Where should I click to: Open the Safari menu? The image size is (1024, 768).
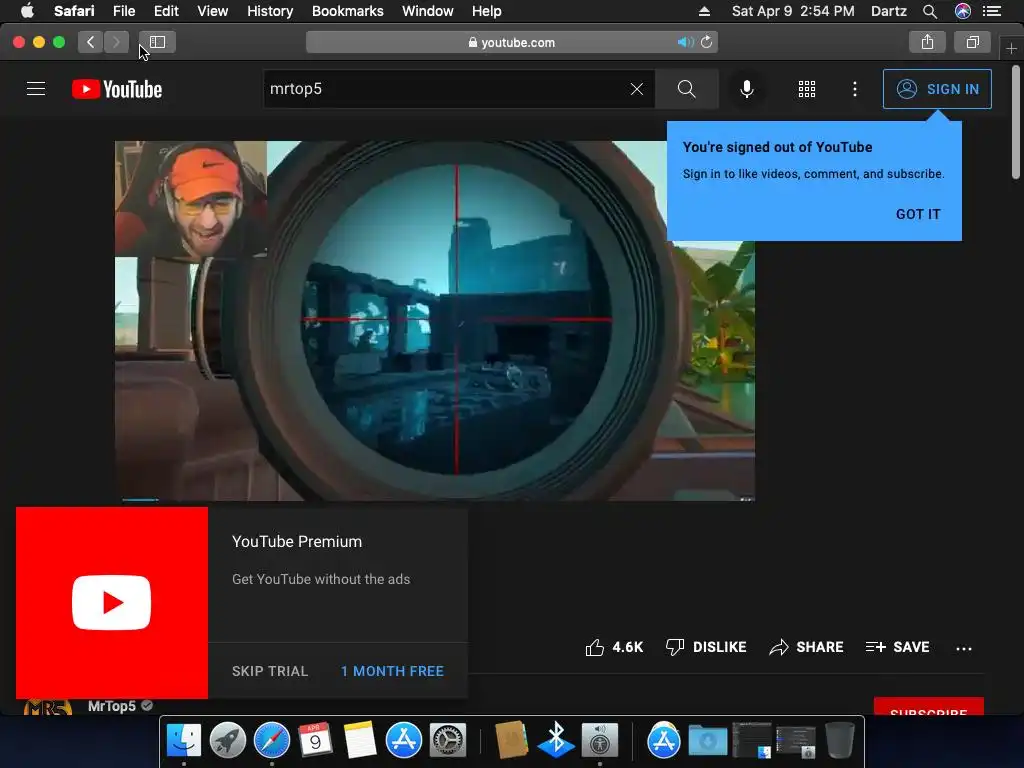click(x=74, y=11)
